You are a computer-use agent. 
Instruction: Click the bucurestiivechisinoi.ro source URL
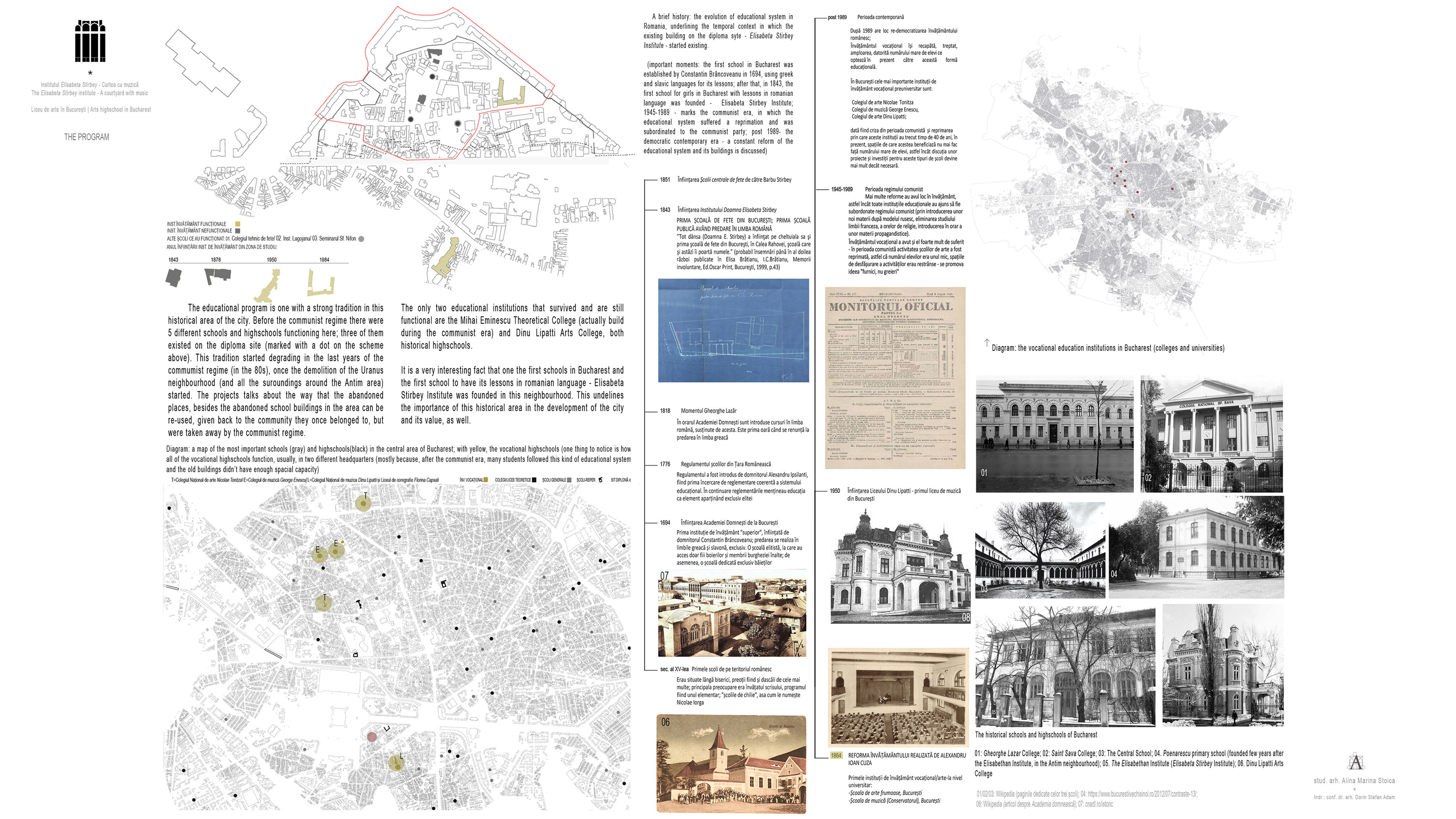[1143, 794]
